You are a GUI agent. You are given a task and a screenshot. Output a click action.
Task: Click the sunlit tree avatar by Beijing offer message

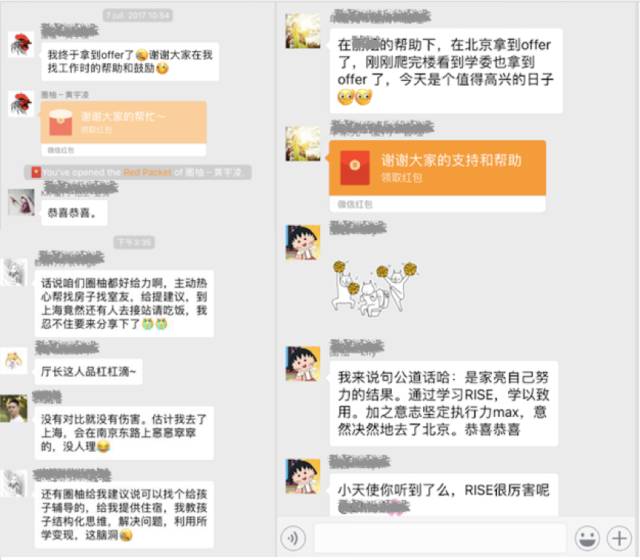(x=302, y=31)
